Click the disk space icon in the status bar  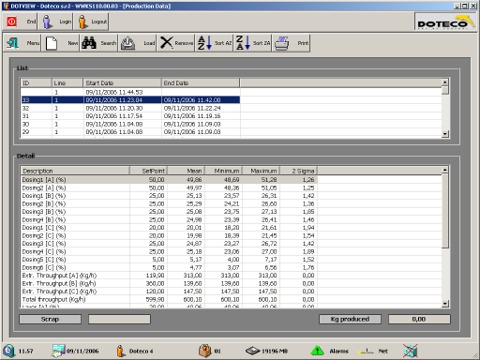252,351
